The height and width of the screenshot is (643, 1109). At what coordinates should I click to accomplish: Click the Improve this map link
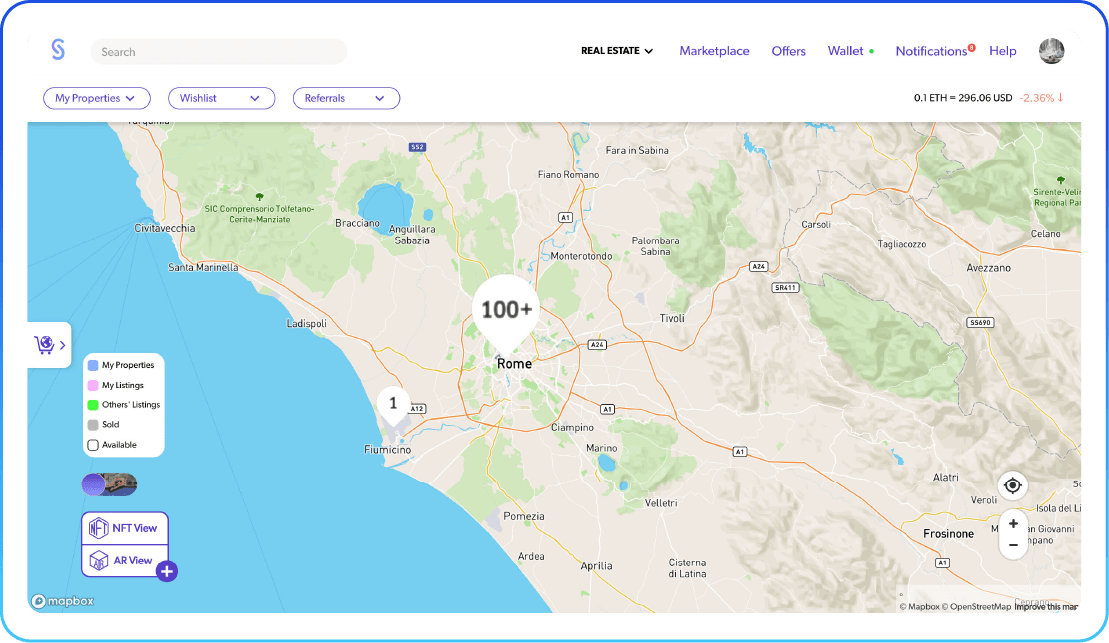[x=1046, y=606]
